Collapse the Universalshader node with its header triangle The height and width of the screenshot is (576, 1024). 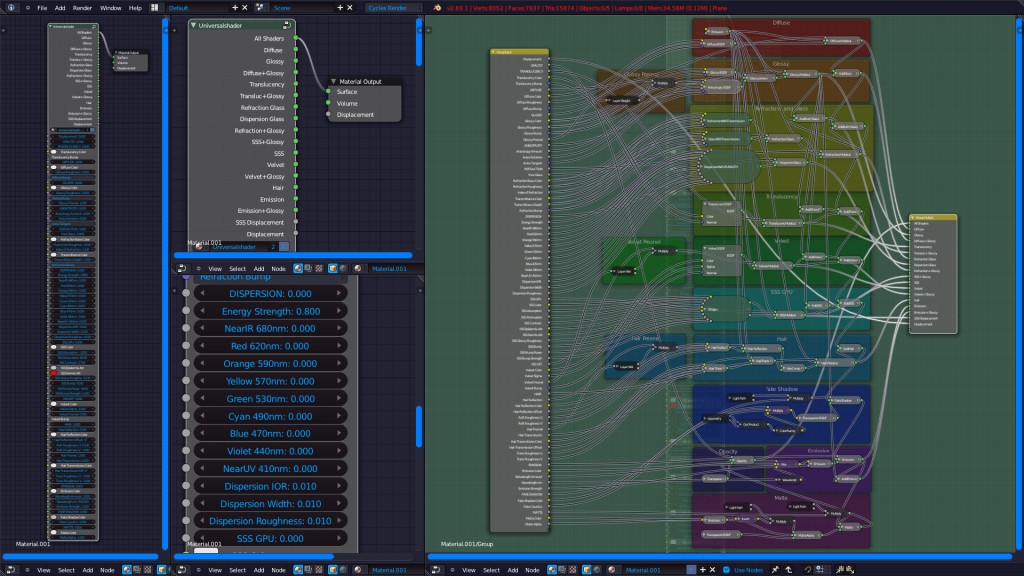tap(193, 26)
